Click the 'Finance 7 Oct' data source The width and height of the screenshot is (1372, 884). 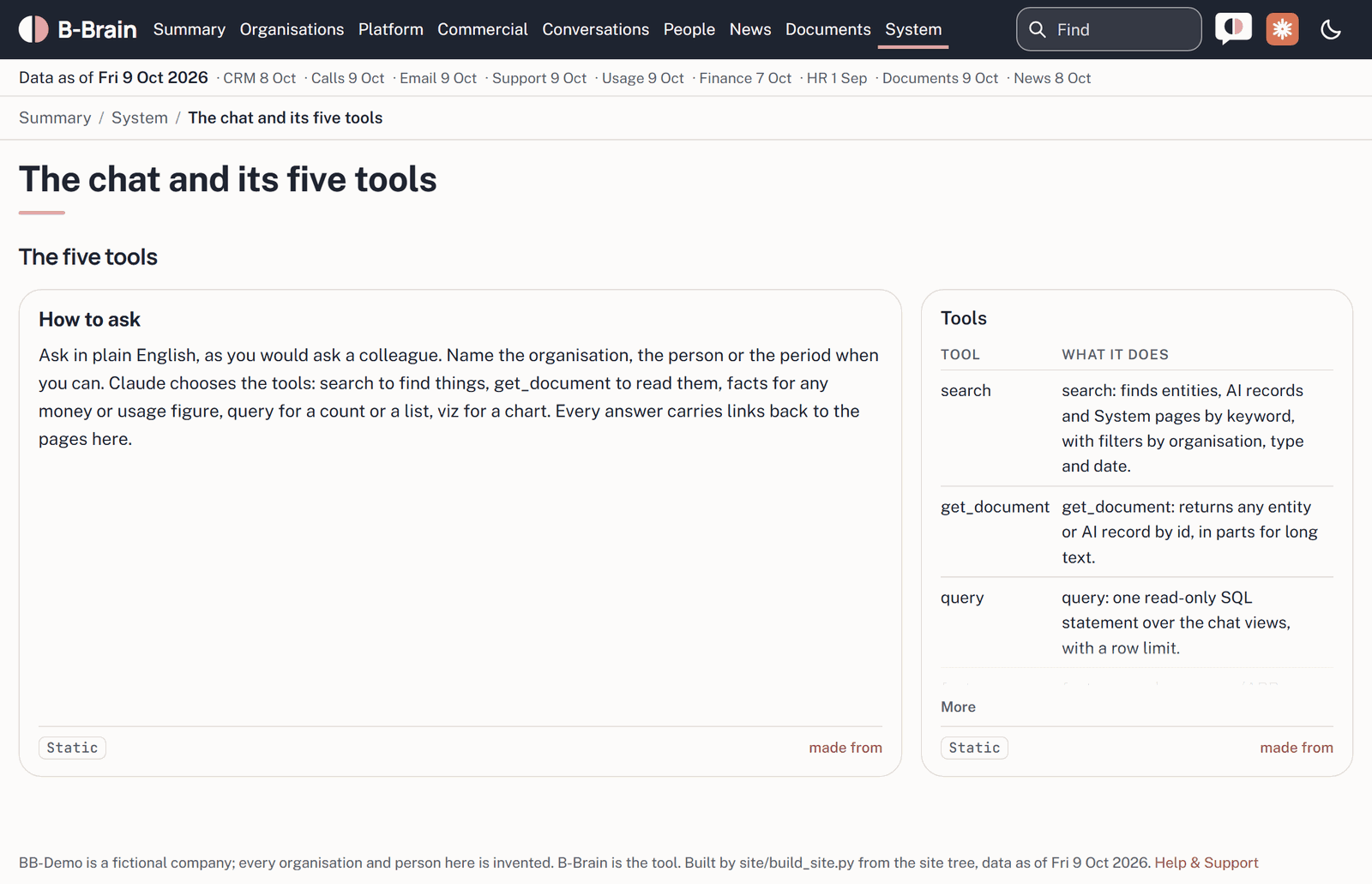click(745, 78)
